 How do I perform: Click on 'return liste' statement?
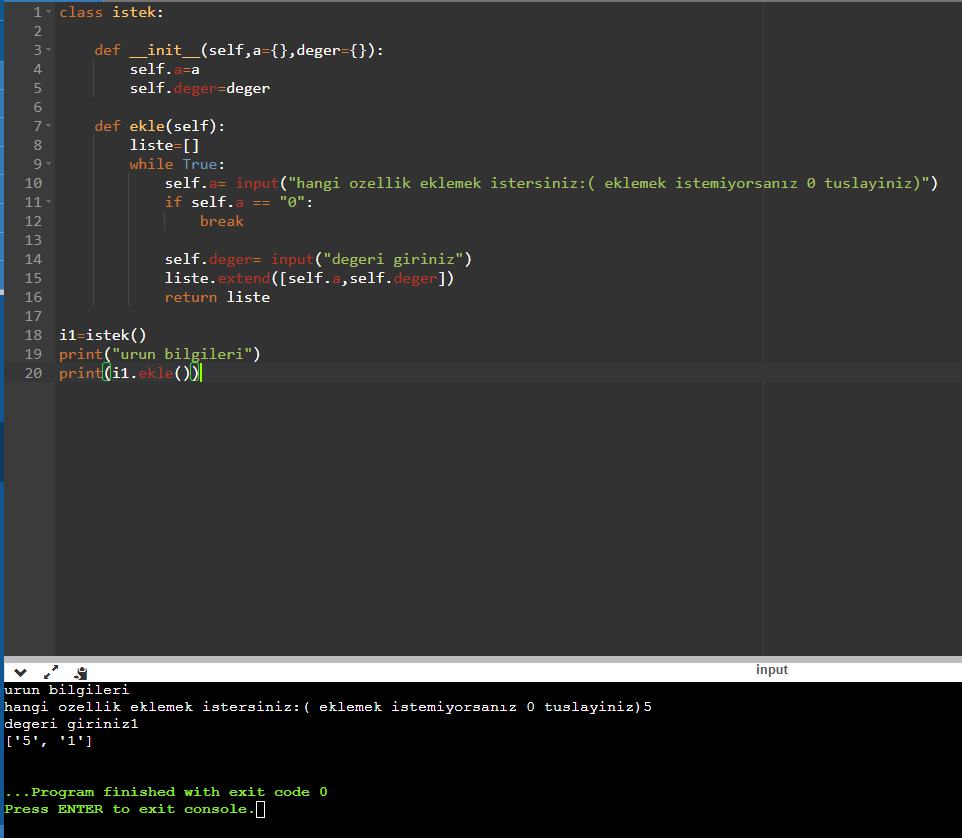pyautogui.click(x=217, y=298)
